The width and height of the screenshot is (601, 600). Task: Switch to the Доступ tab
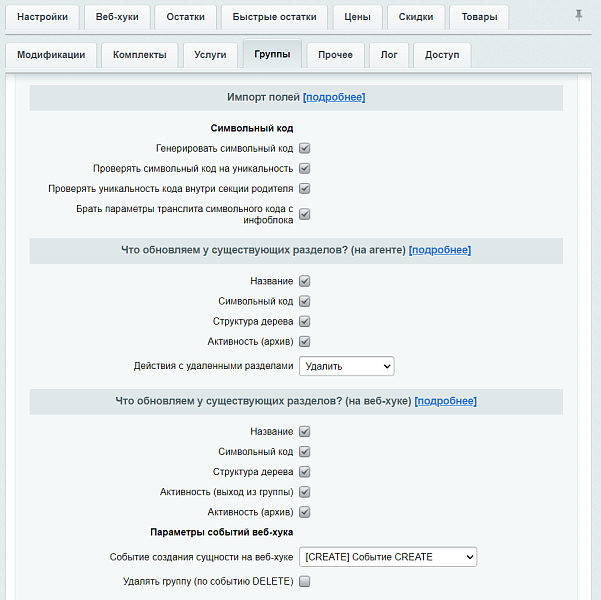click(x=441, y=55)
